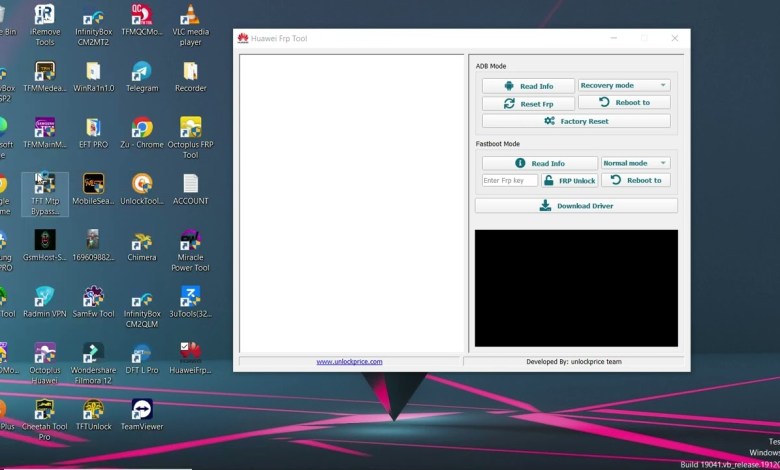
Task: Click Reboot to in ADB Mode
Action: [624, 103]
